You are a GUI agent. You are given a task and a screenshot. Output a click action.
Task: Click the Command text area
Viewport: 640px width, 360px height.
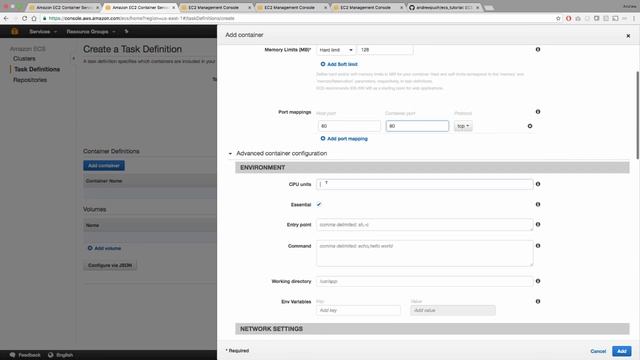pyautogui.click(x=424, y=253)
